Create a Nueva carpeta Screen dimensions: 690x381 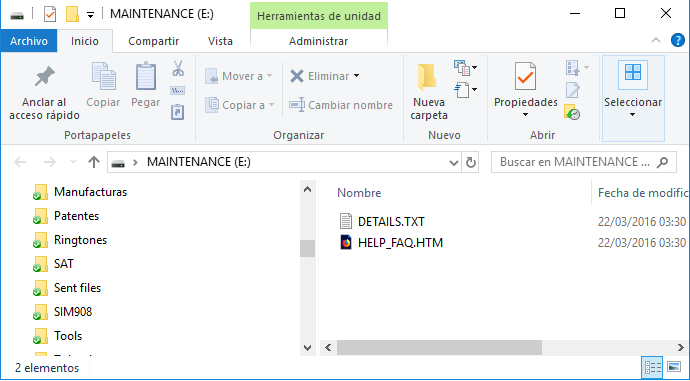(429, 91)
